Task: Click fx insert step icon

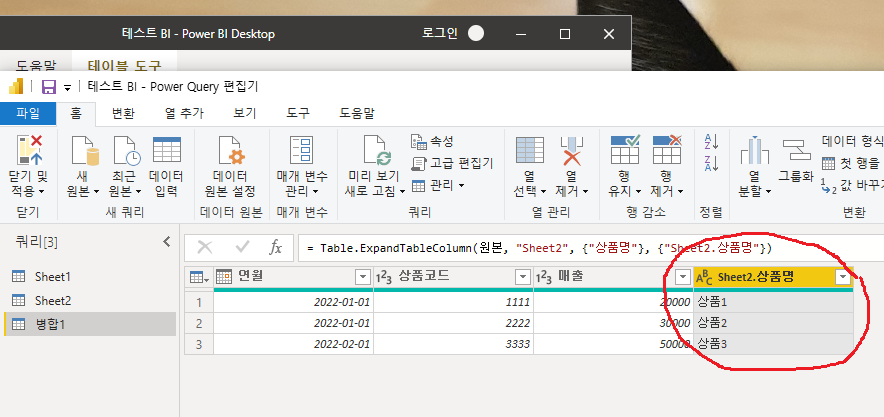Action: point(275,247)
